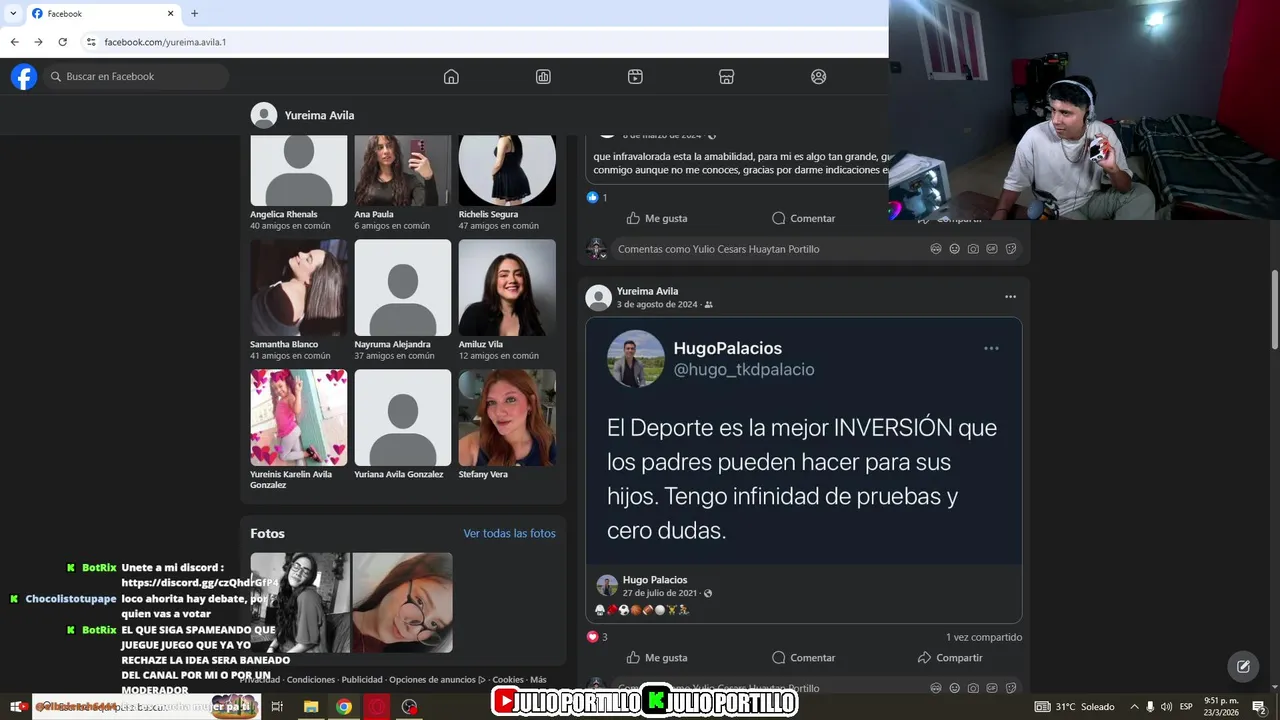Add a GIF to the comment

click(x=992, y=249)
